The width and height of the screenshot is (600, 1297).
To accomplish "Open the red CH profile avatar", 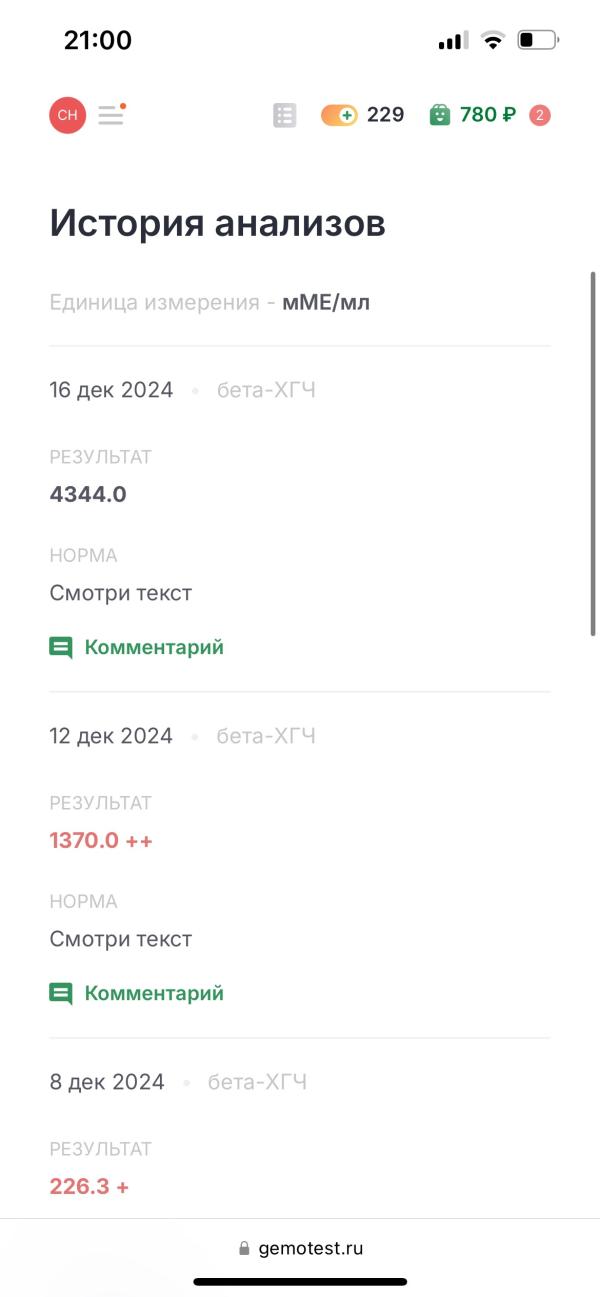I will click(68, 115).
